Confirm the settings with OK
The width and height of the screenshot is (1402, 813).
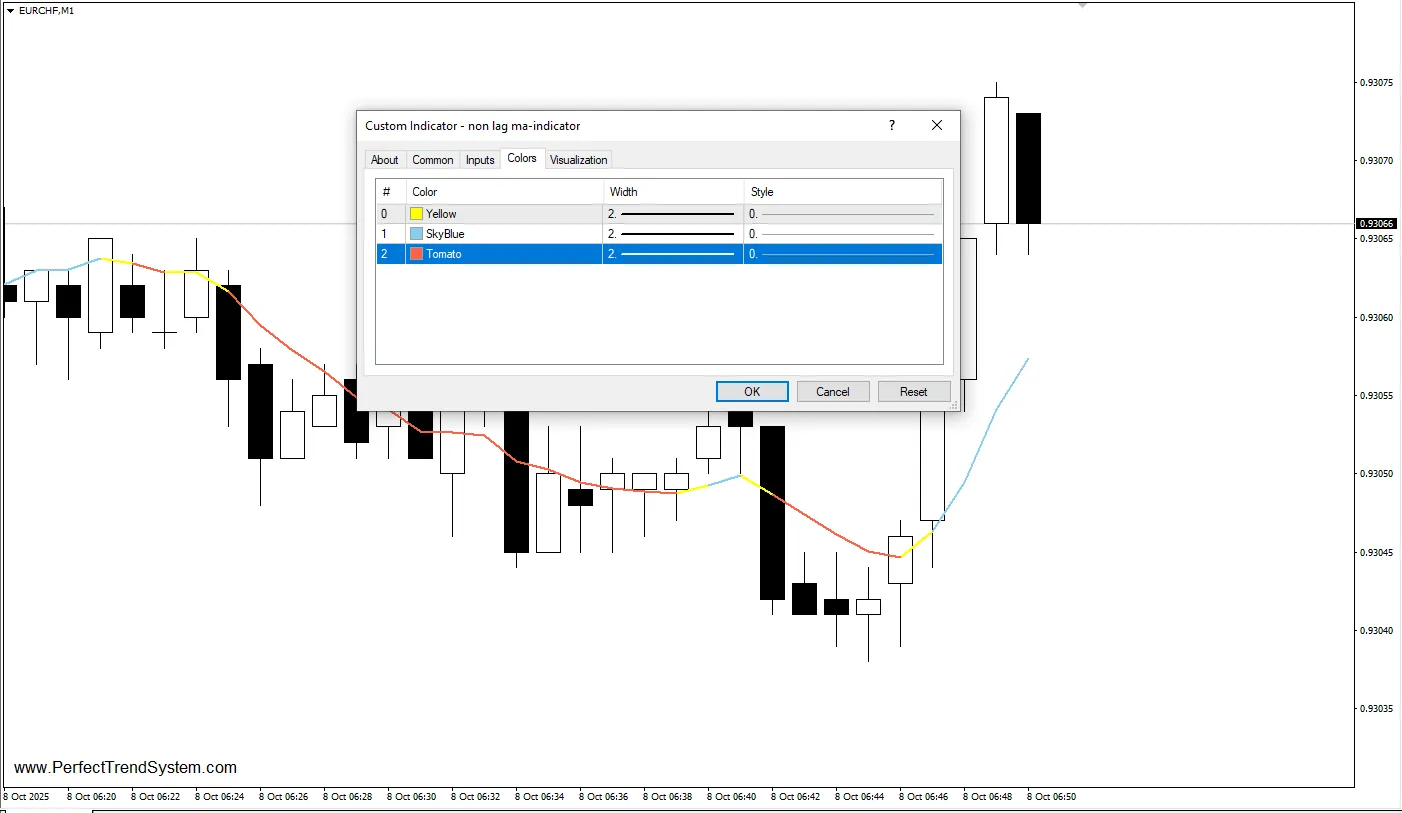point(752,392)
